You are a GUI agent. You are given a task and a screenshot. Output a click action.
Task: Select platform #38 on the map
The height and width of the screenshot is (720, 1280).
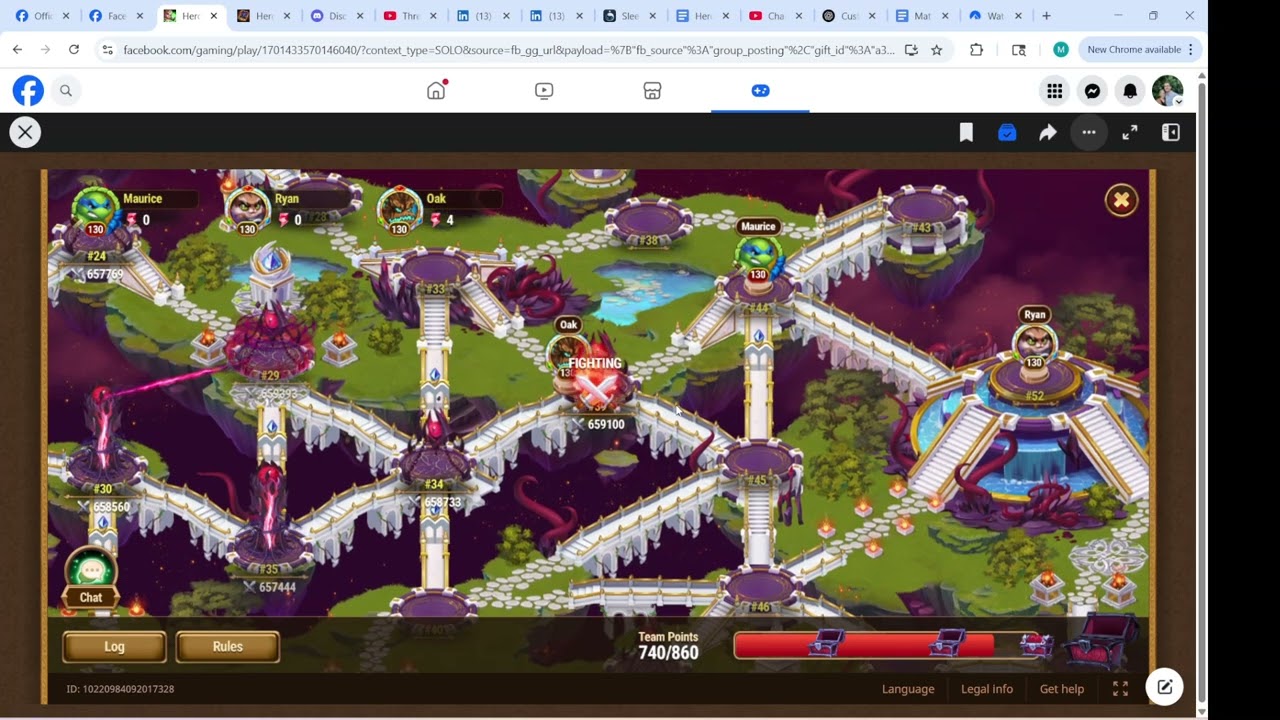648,224
